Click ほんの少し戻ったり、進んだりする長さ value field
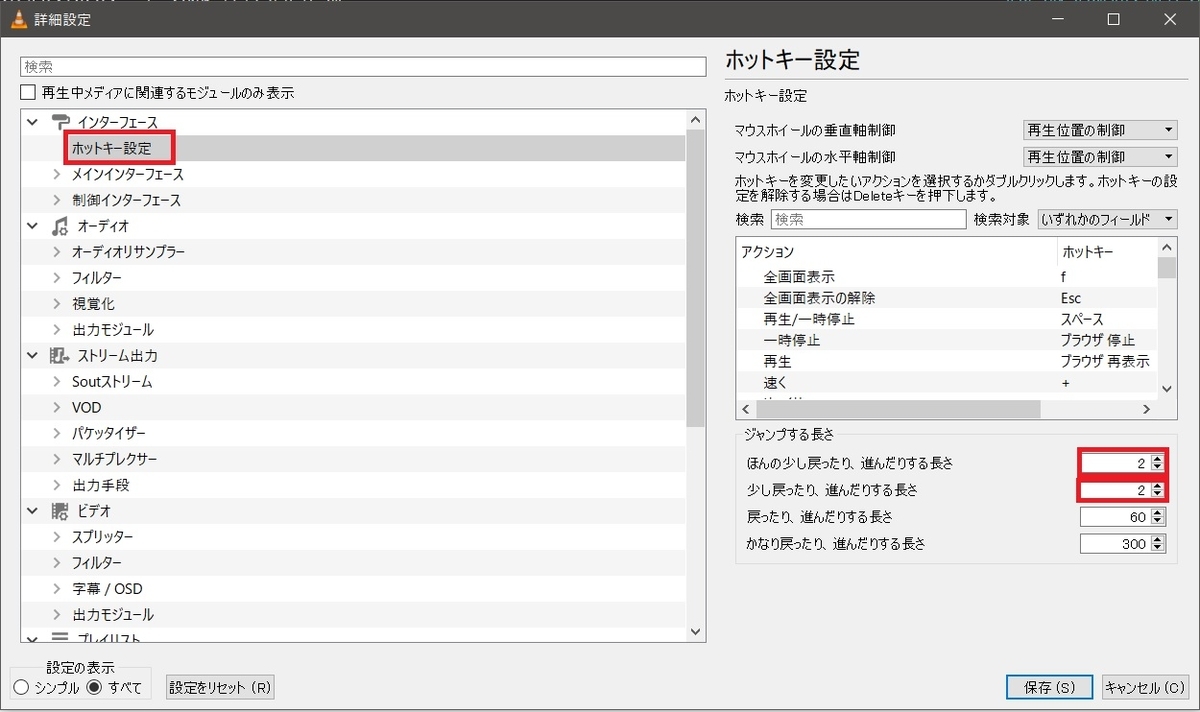Screen dimensions: 1200x712 click(1115, 463)
